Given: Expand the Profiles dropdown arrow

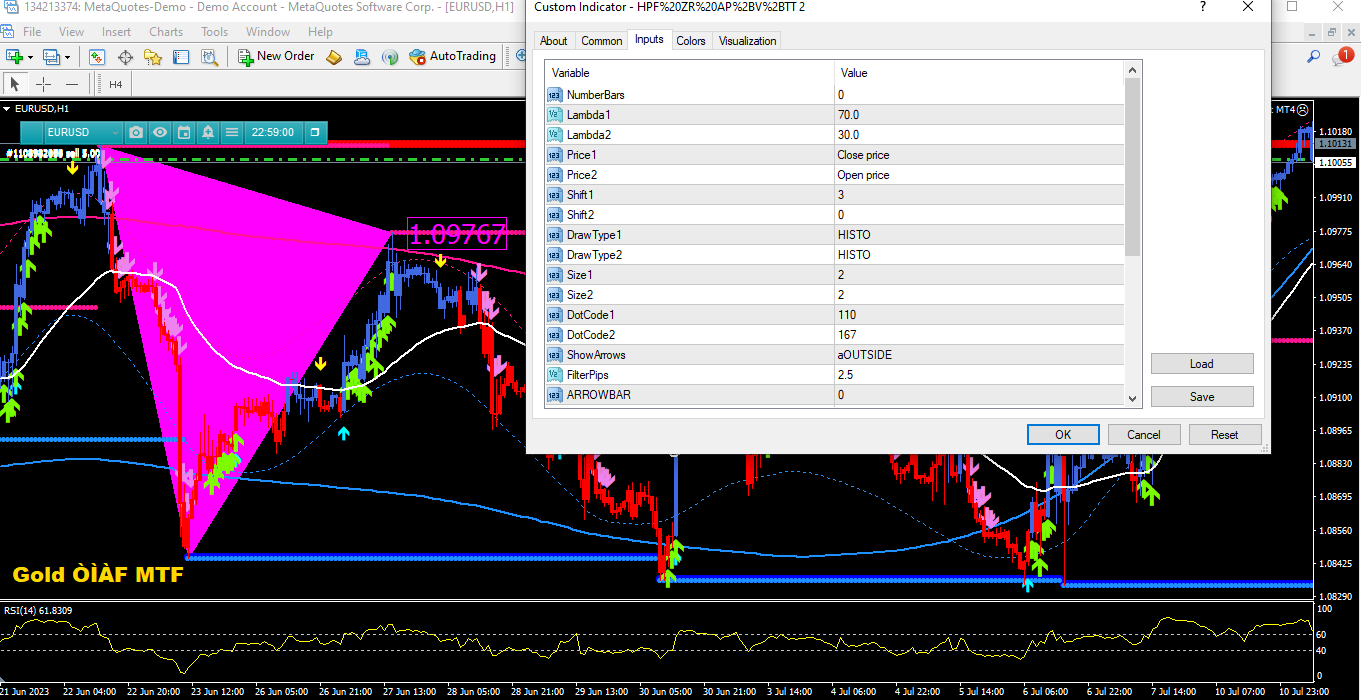Looking at the screenshot, I should (66, 57).
